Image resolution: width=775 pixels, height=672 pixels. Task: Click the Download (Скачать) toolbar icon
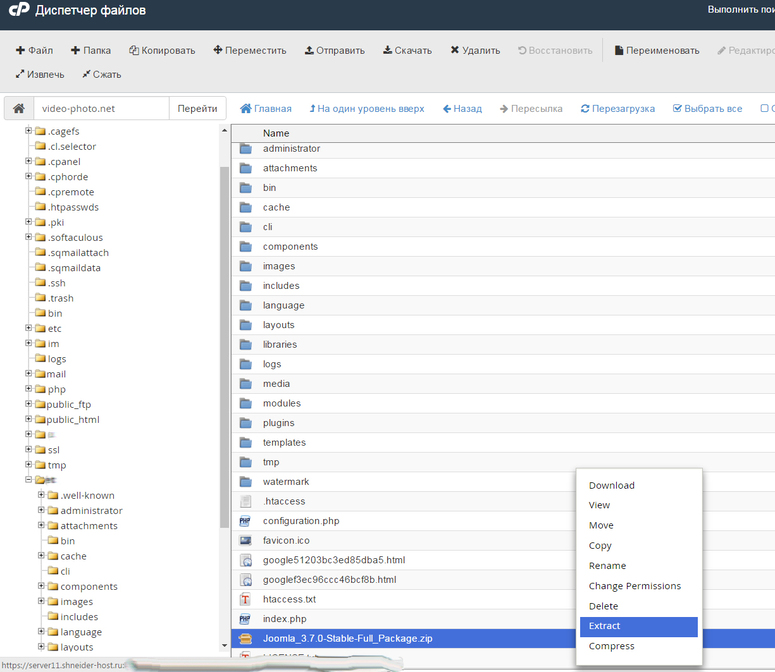(387, 50)
